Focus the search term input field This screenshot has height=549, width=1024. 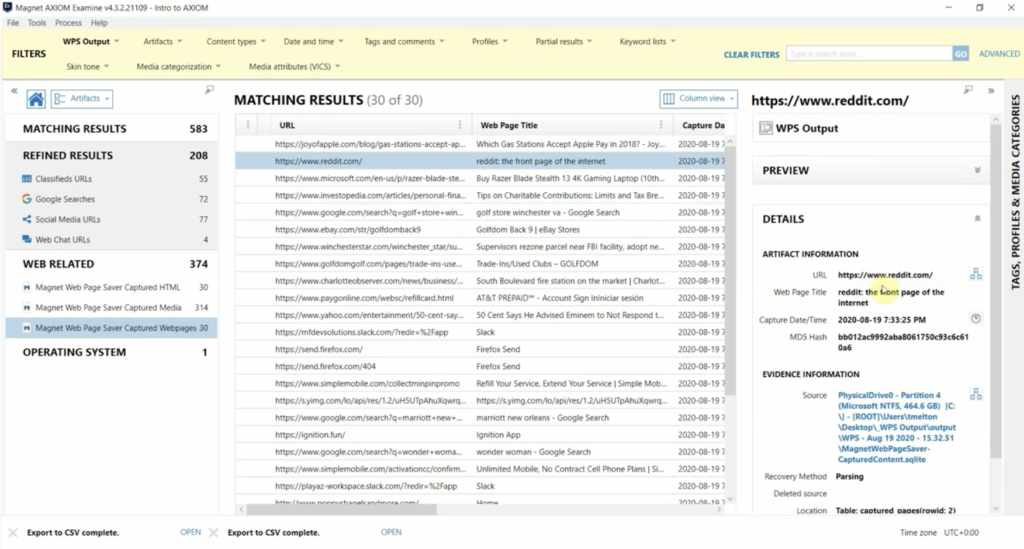[x=869, y=54]
